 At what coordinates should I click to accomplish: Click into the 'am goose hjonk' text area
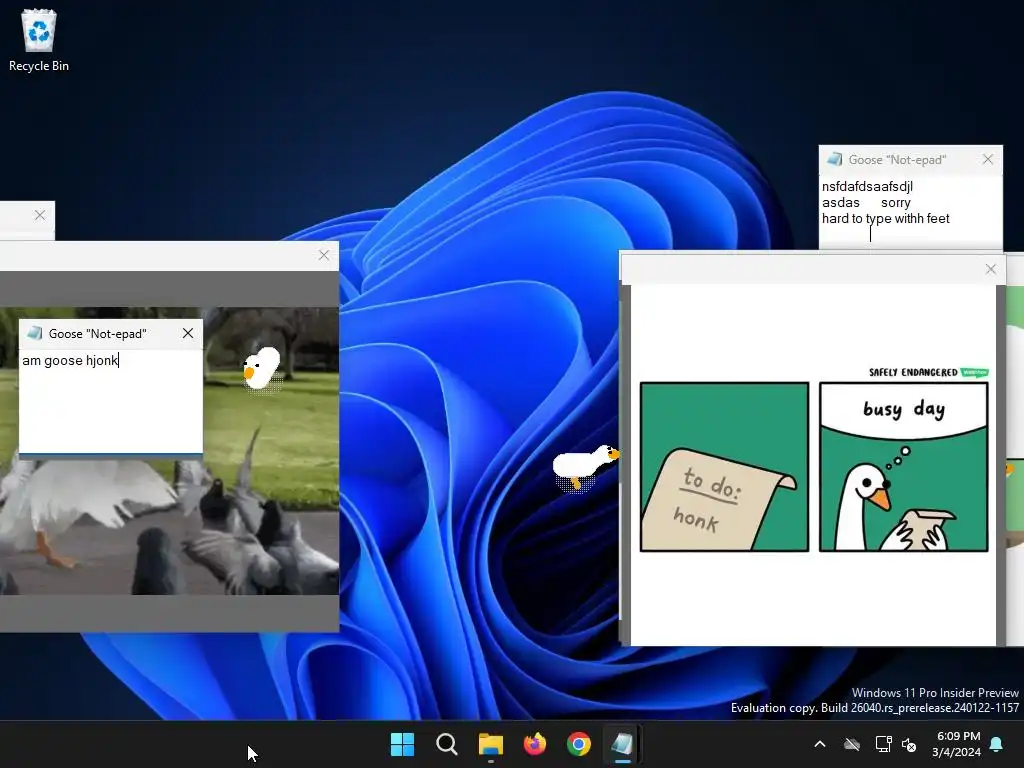point(111,402)
